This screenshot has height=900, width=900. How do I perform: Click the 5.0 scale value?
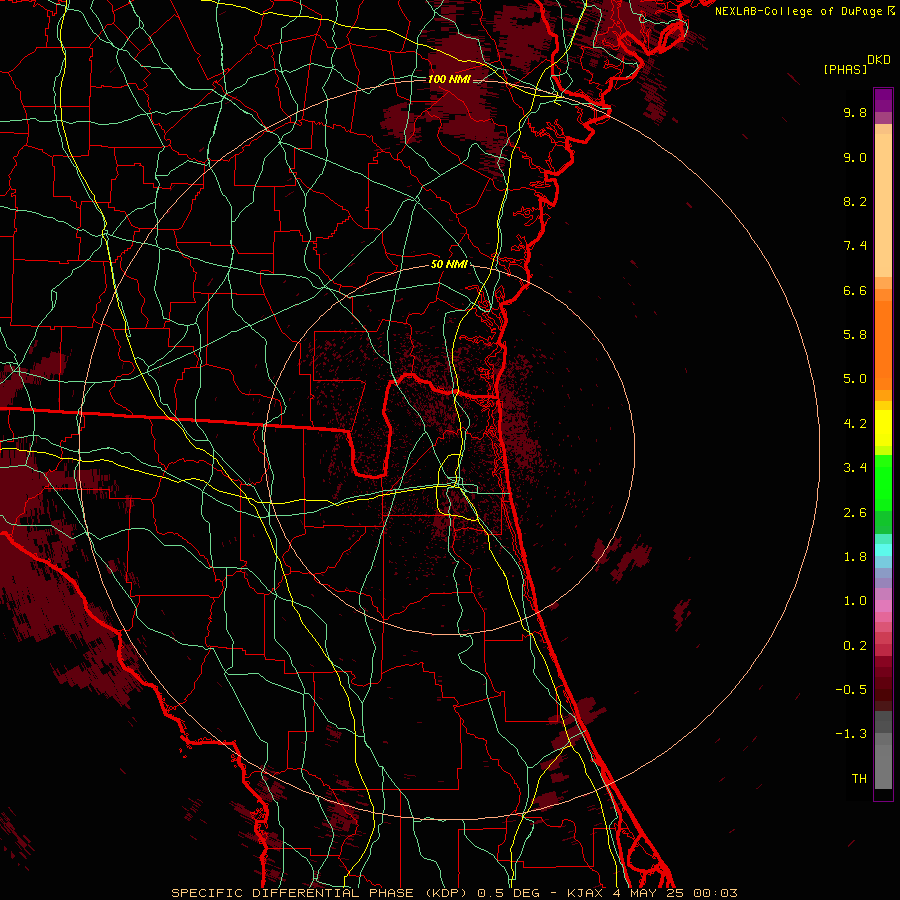(855, 379)
